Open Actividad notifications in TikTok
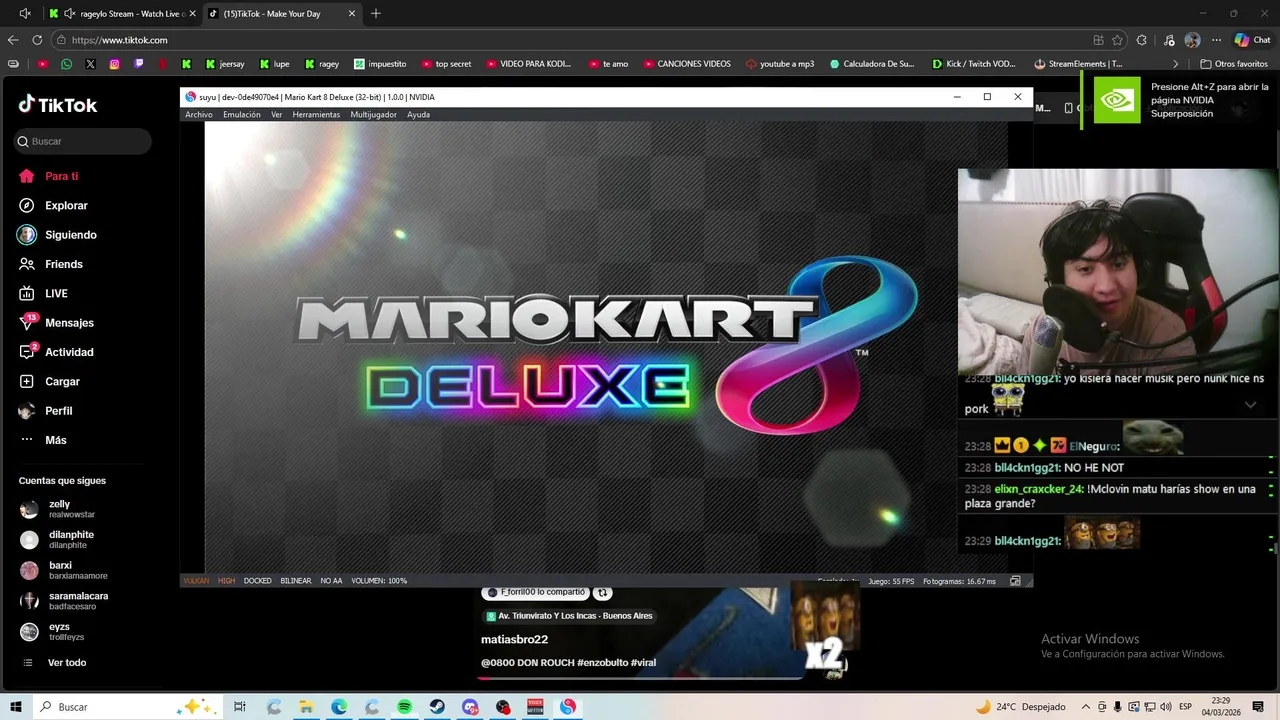Viewport: 1280px width, 720px height. pos(56,352)
